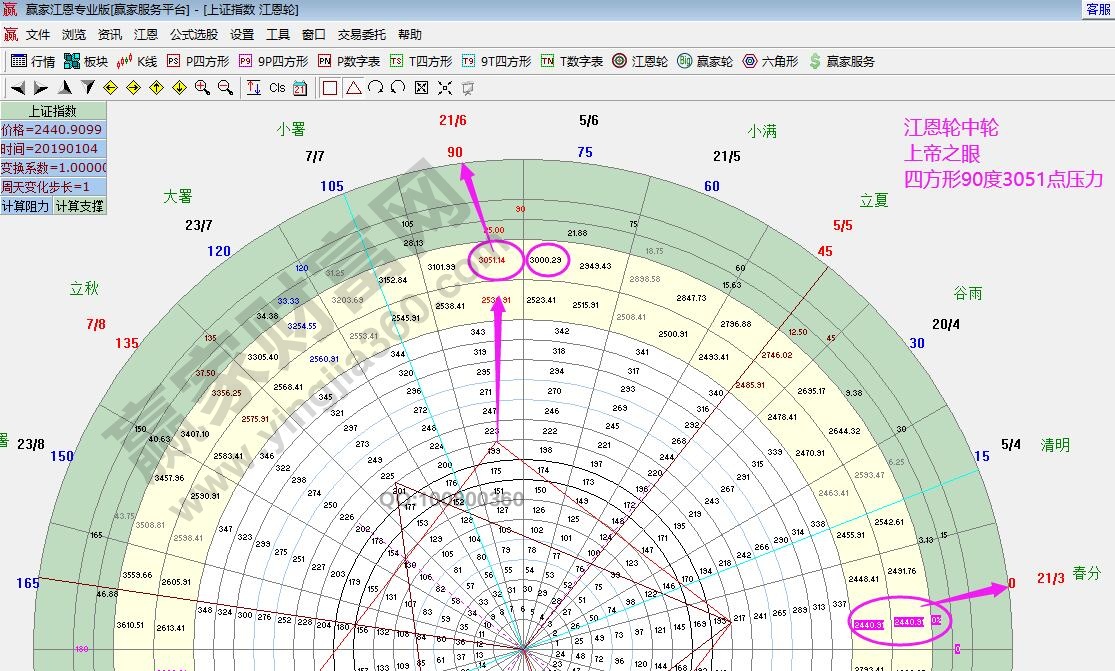Open the 板块 sector blocks icon

70,62
